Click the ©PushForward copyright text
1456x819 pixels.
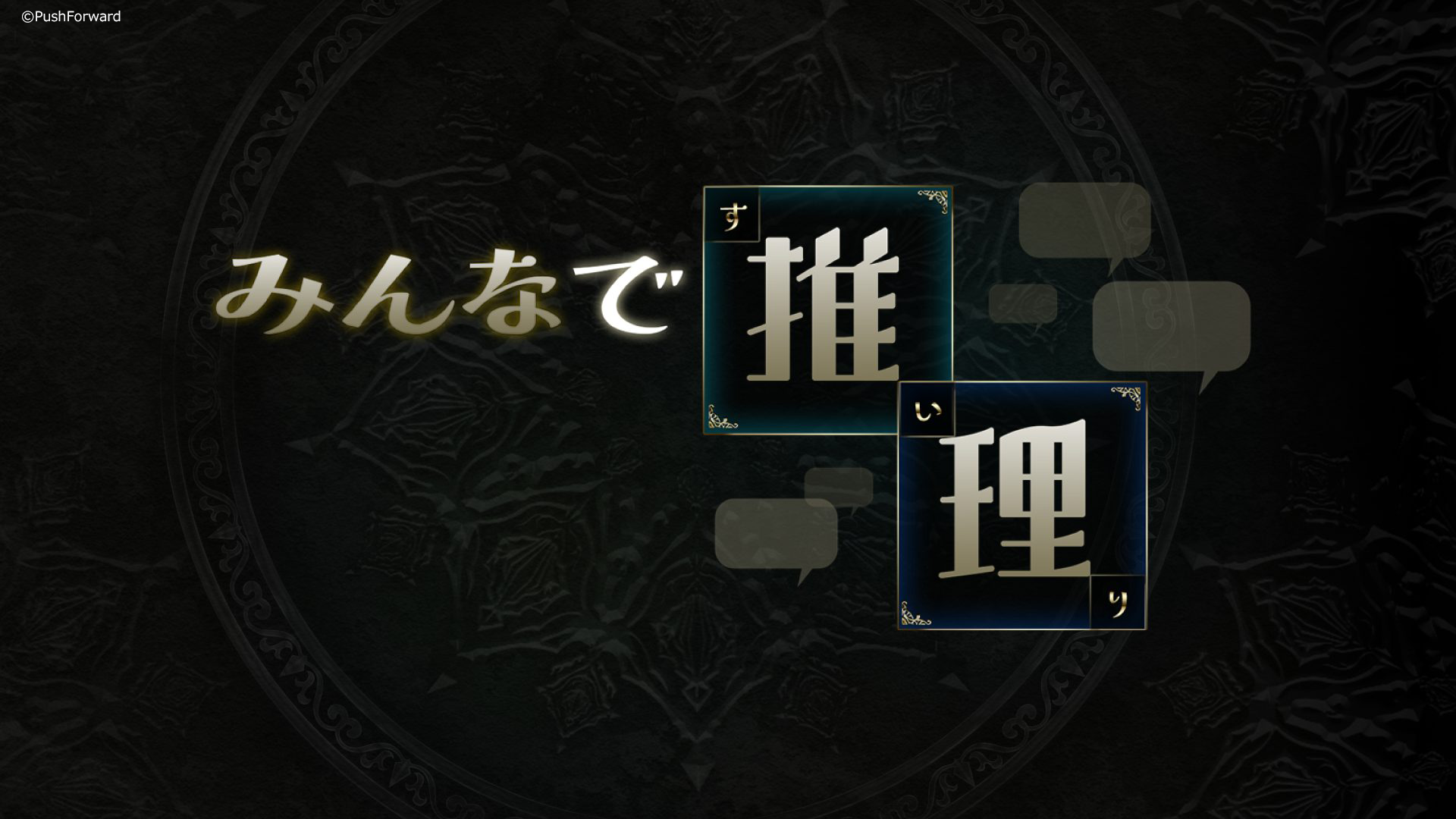tap(71, 16)
